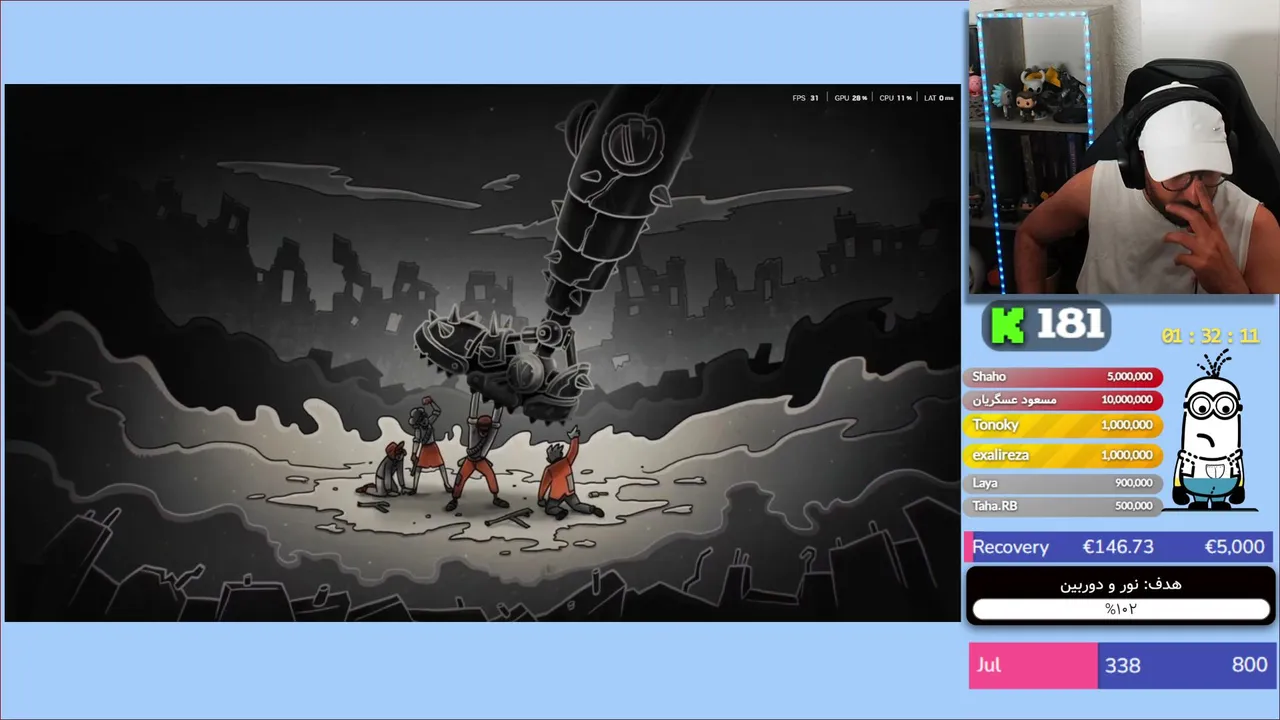Click the LAT 0 ms latency readout
This screenshot has height=720, width=1280.
tap(939, 98)
